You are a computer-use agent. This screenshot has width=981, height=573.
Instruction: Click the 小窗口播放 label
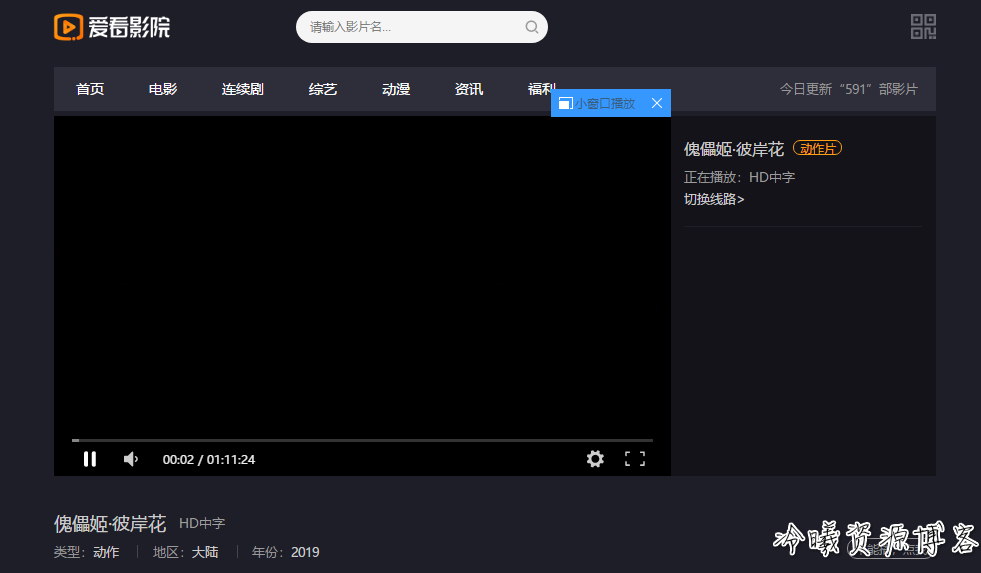point(605,103)
